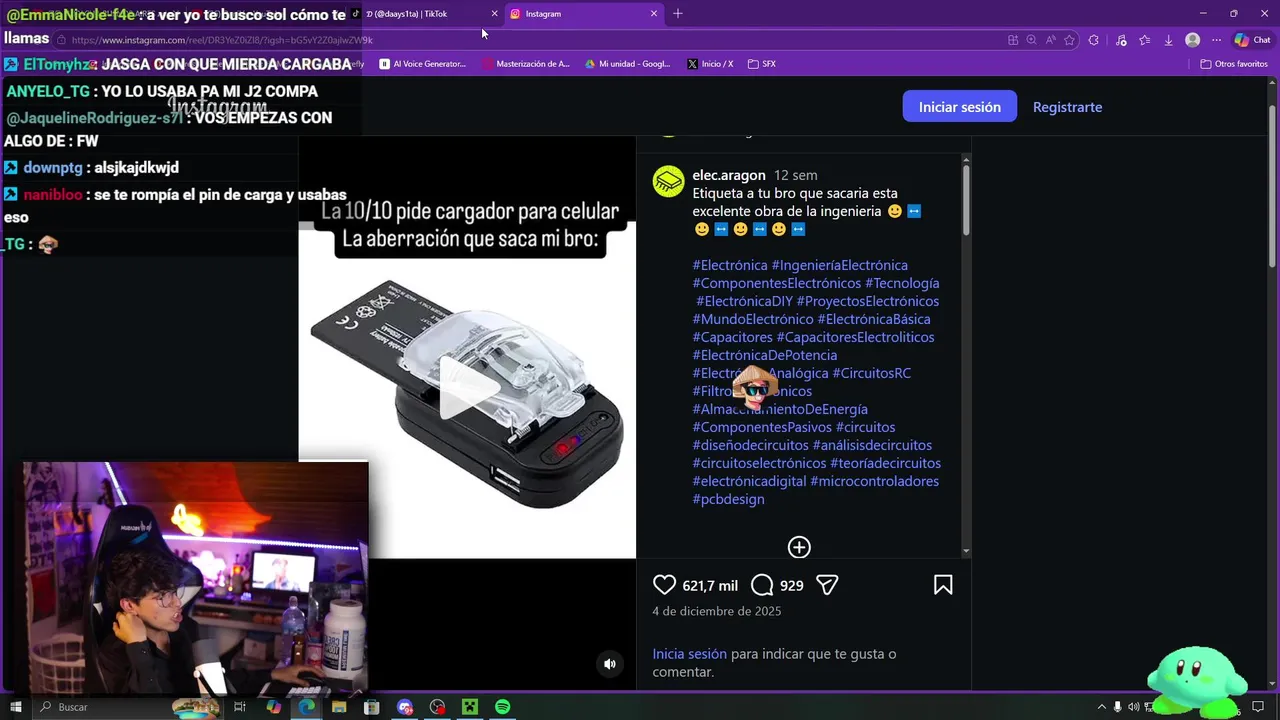Open OBS Studio on the taskbar
Image resolution: width=1280 pixels, height=720 pixels.
point(437,707)
